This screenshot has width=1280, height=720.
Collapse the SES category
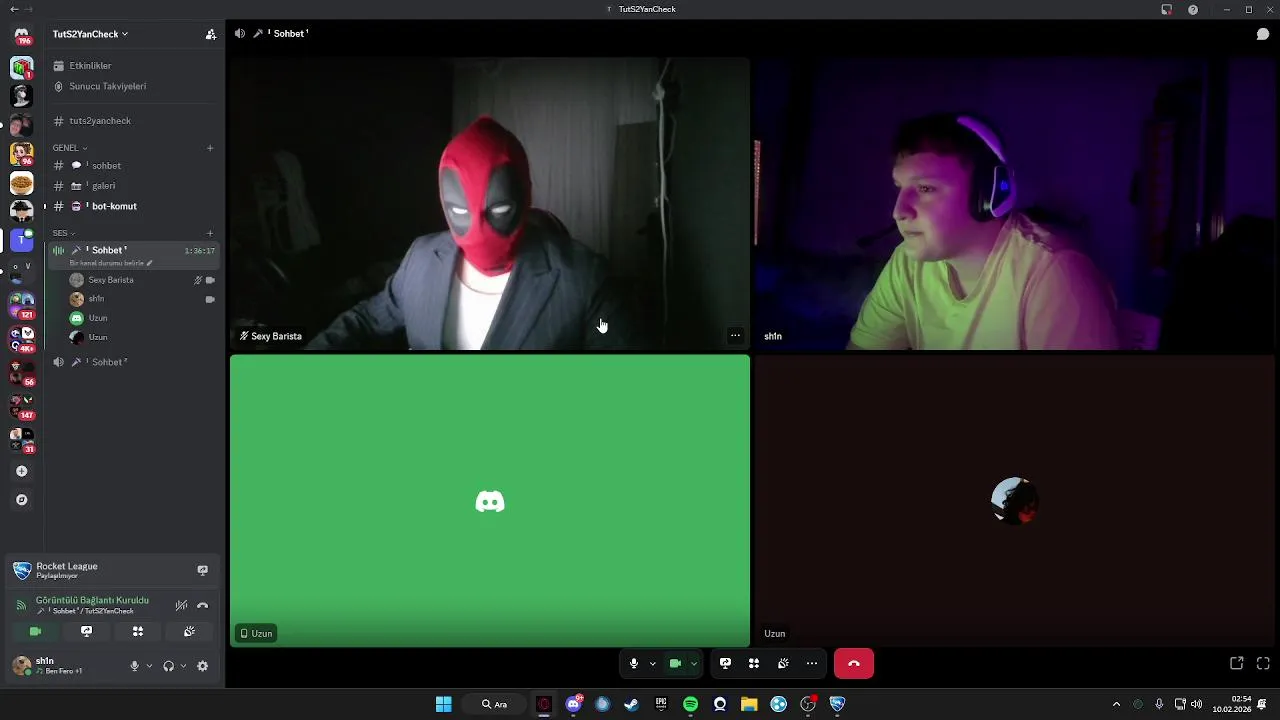click(x=64, y=233)
